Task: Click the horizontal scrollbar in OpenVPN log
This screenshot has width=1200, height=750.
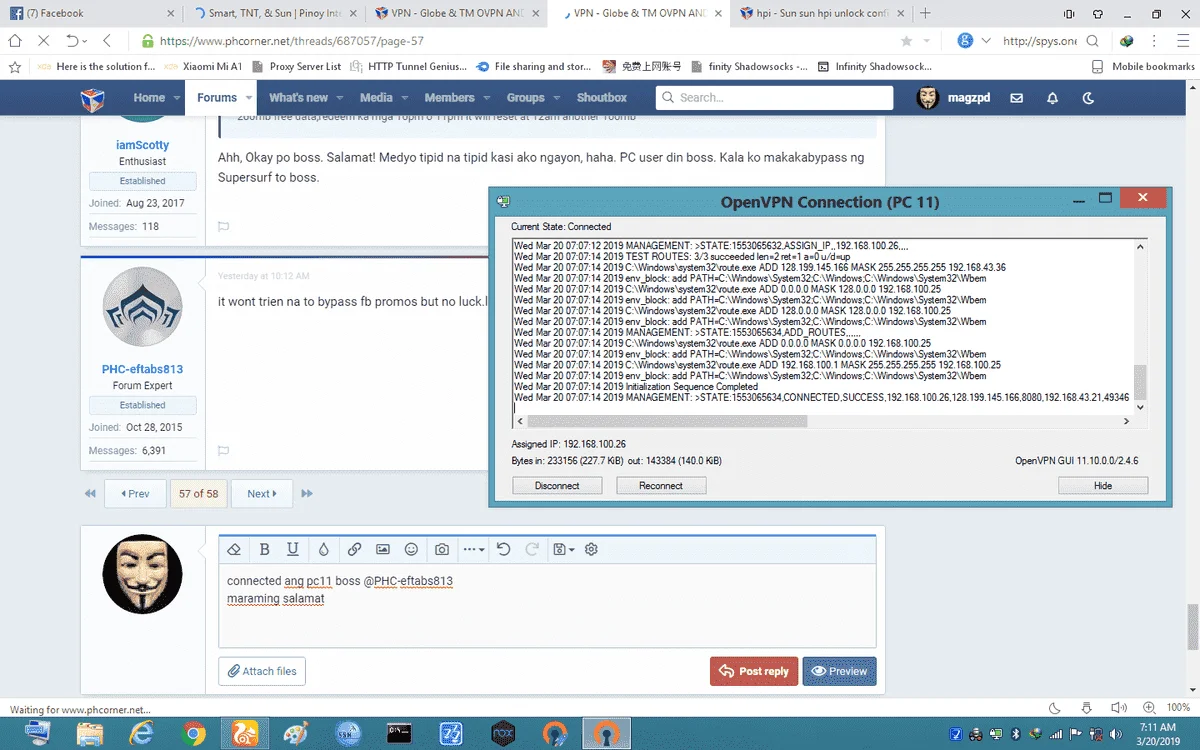Action: 667,422
